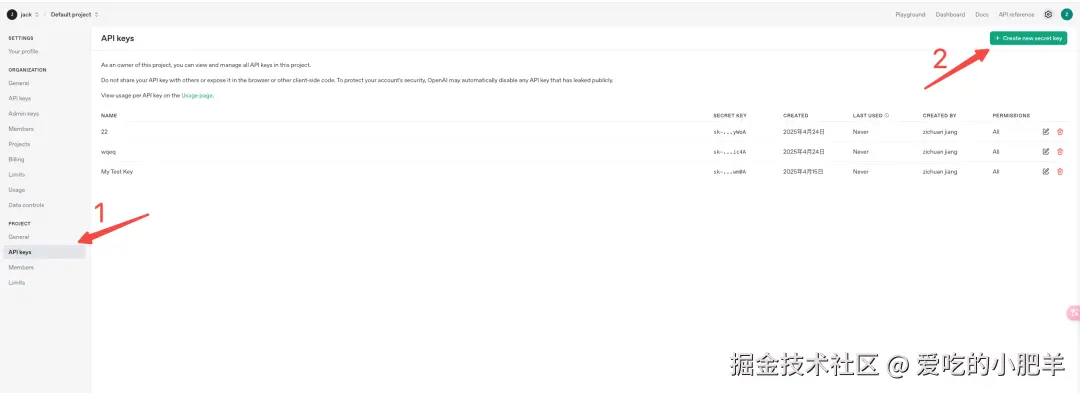Delete the My Test Key entry
The image size is (1080, 393).
tap(1060, 171)
